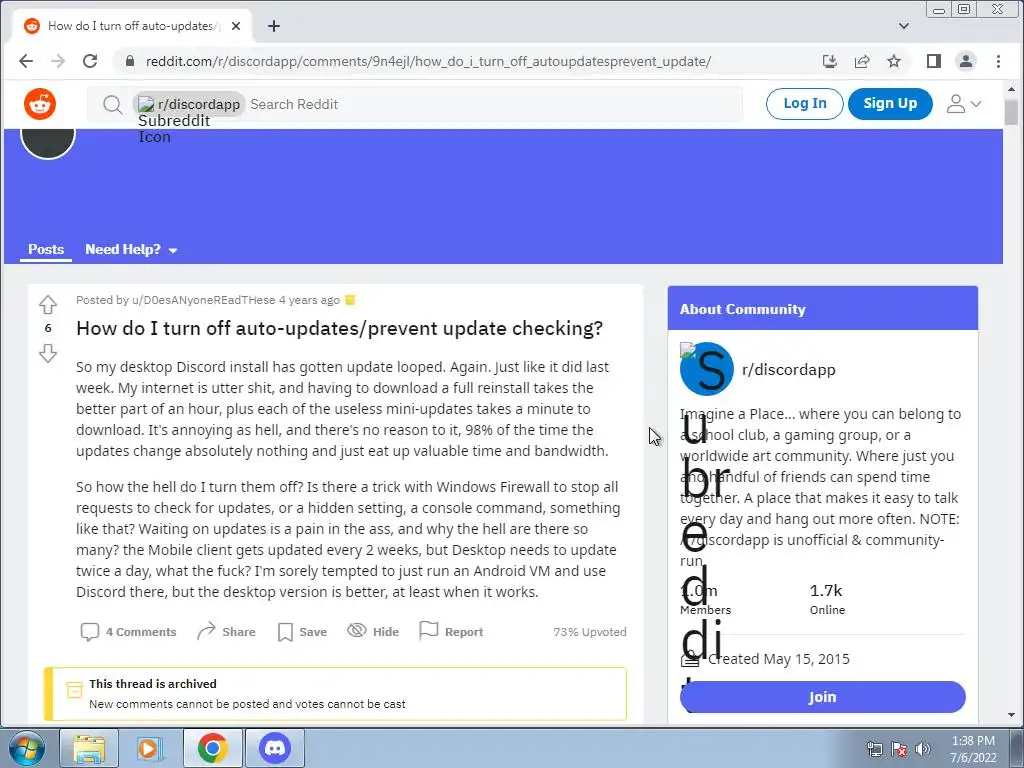Image resolution: width=1024 pixels, height=768 pixels.
Task: Click the page scrollbar down arrow
Action: click(x=1011, y=715)
